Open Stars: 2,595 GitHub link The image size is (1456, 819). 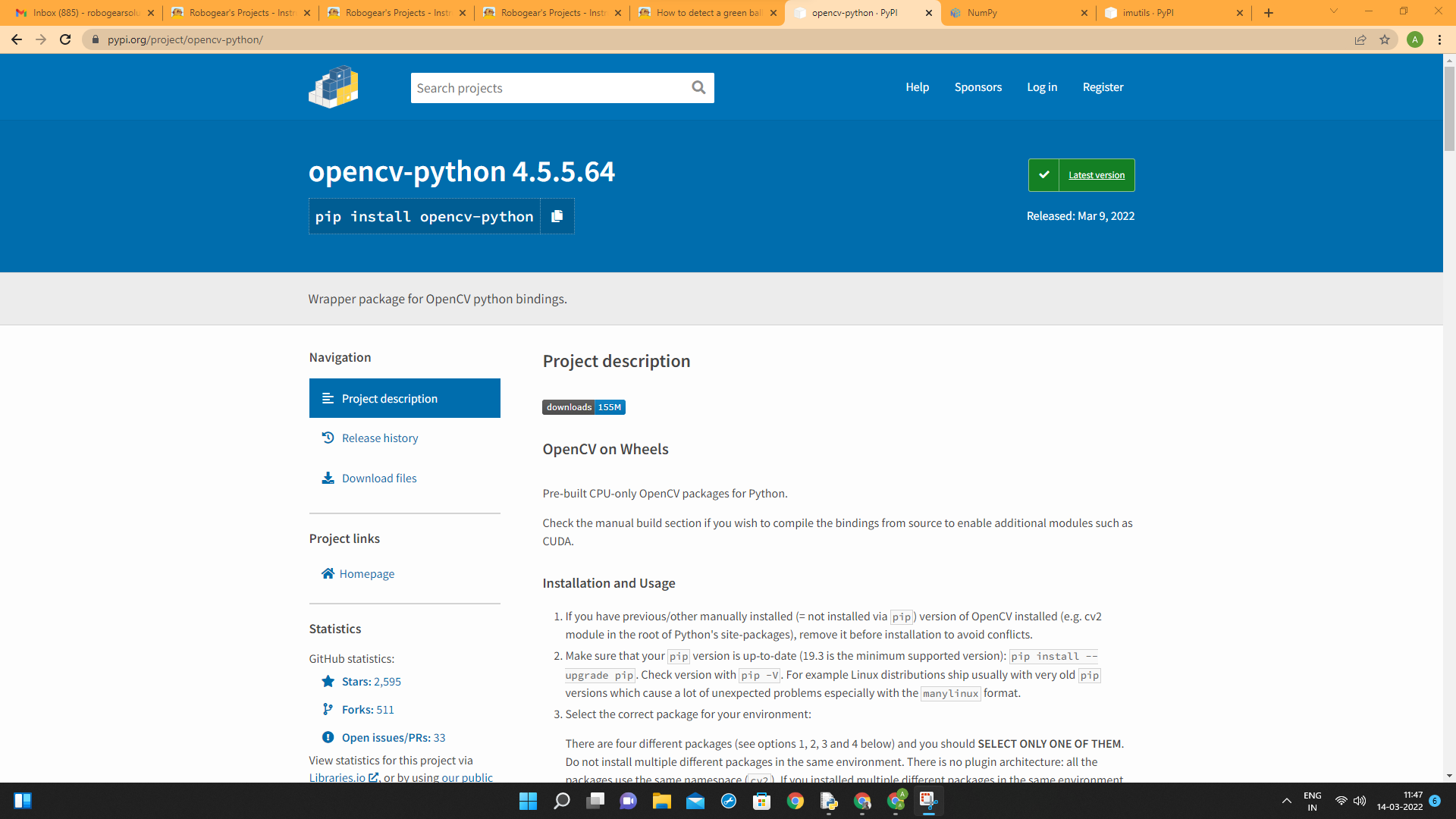[x=371, y=682]
